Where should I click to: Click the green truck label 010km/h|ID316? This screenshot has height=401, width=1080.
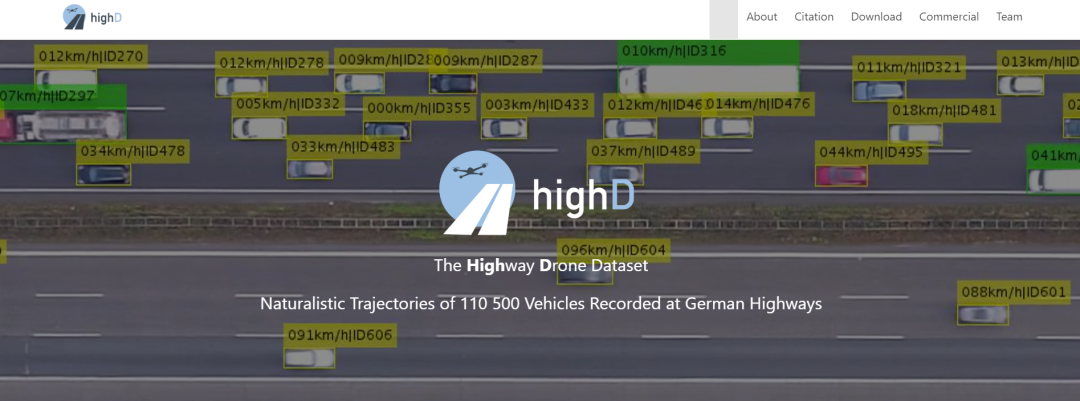[x=709, y=52]
